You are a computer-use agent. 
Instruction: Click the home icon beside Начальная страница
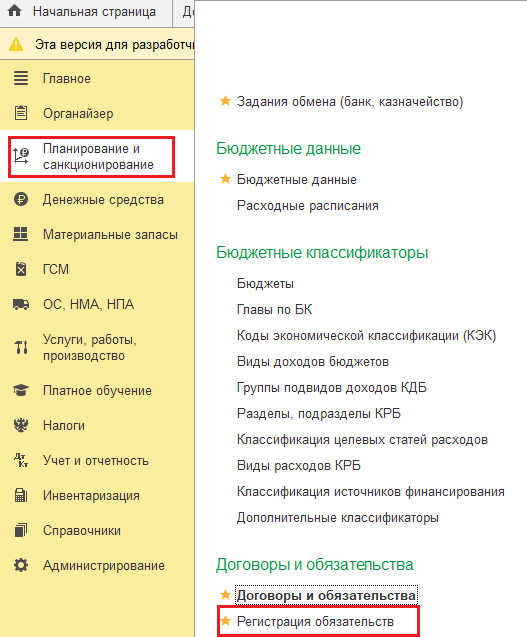click(15, 11)
